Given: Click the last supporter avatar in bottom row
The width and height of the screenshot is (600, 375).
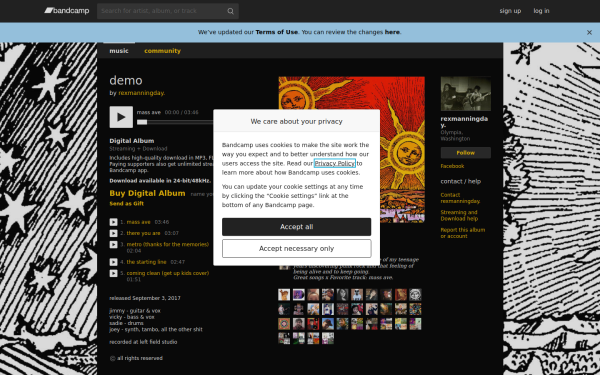Looking at the screenshot, I should coord(328,338).
